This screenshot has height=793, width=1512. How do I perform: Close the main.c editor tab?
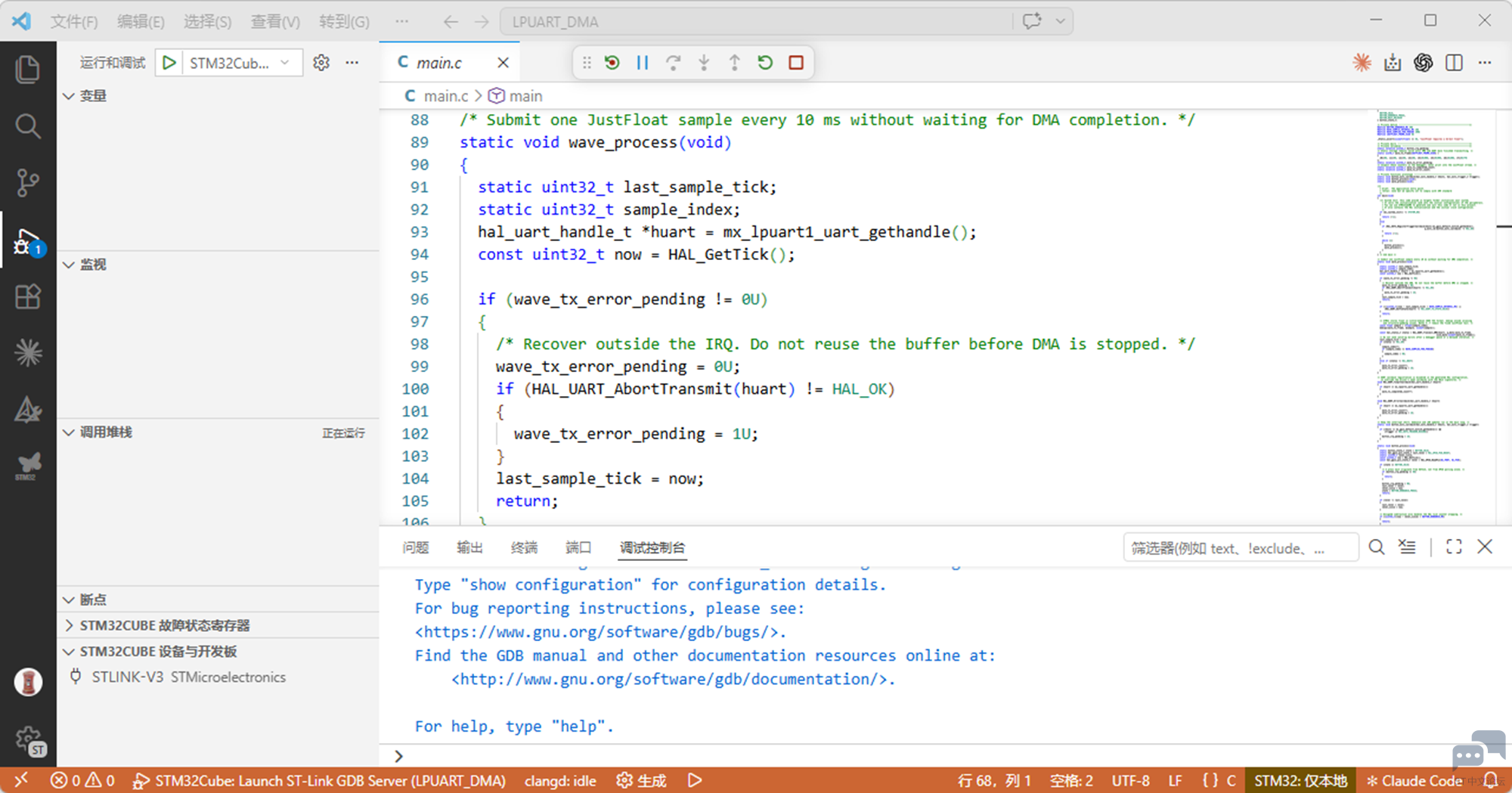503,63
